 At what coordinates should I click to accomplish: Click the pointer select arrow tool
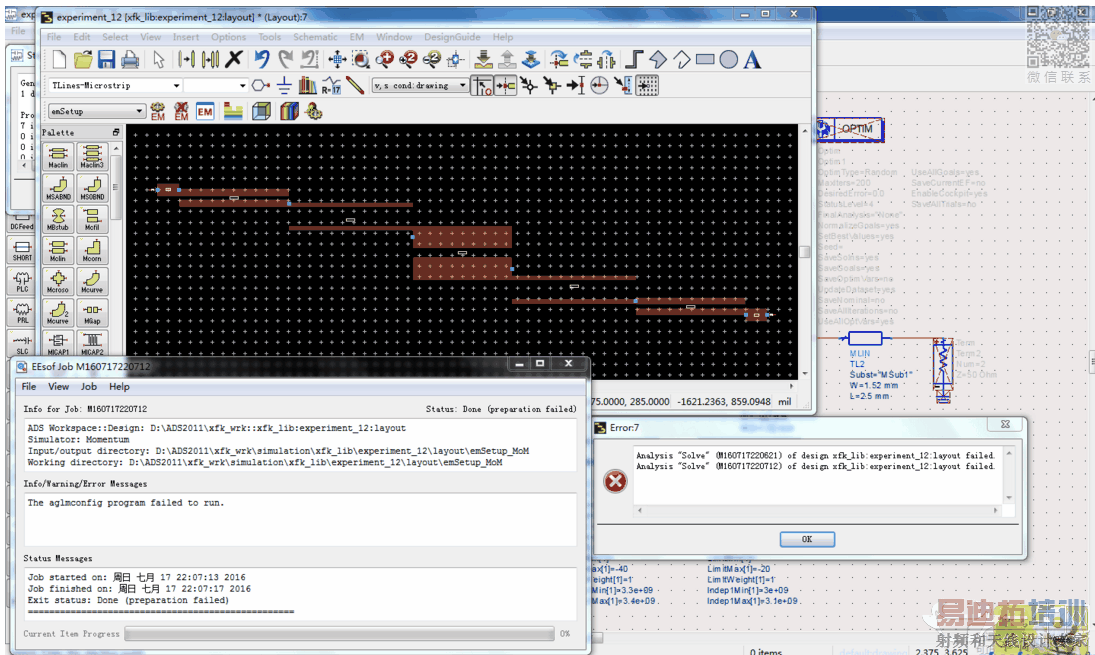(159, 60)
